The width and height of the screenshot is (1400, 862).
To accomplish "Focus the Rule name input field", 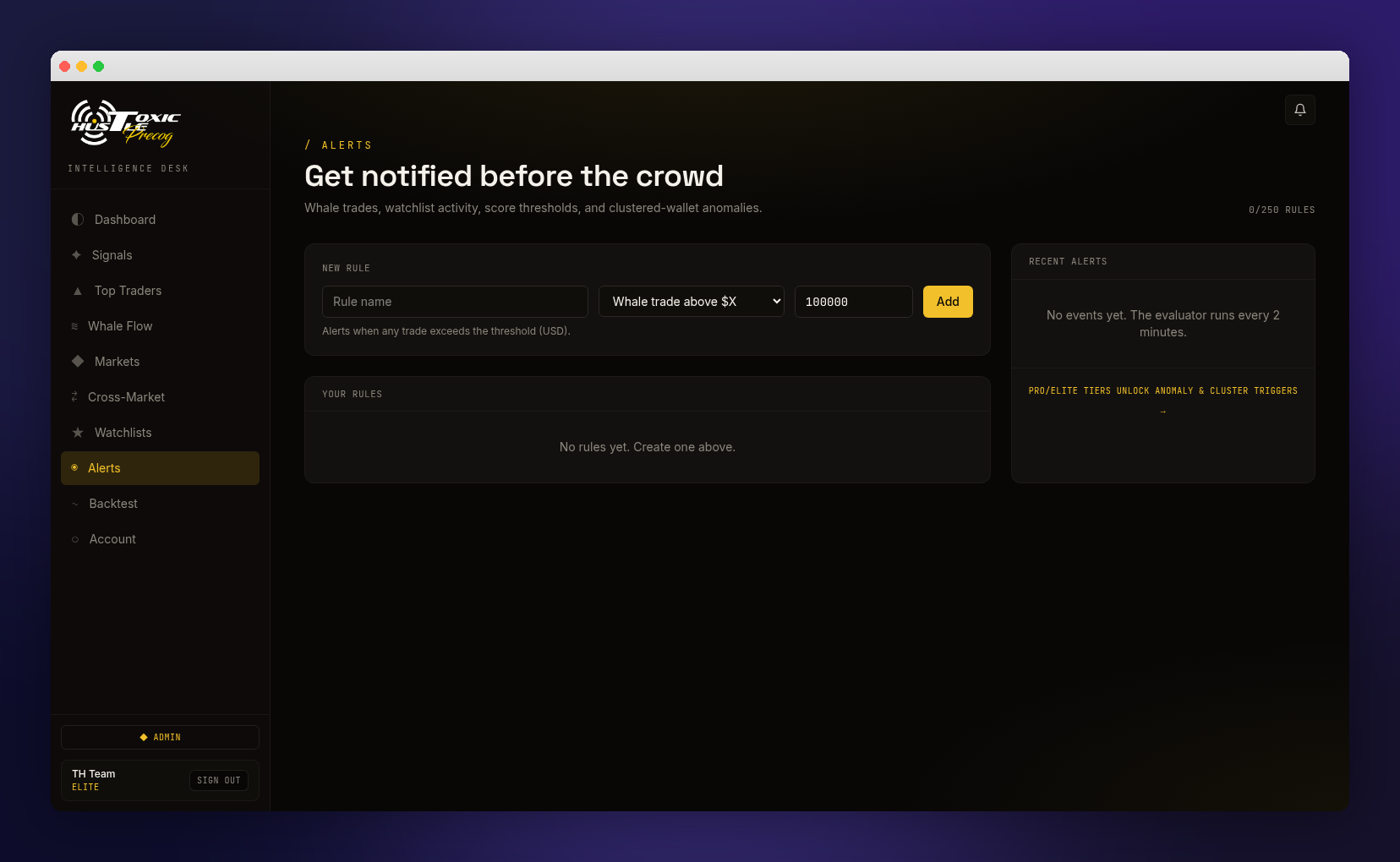I will click(455, 302).
